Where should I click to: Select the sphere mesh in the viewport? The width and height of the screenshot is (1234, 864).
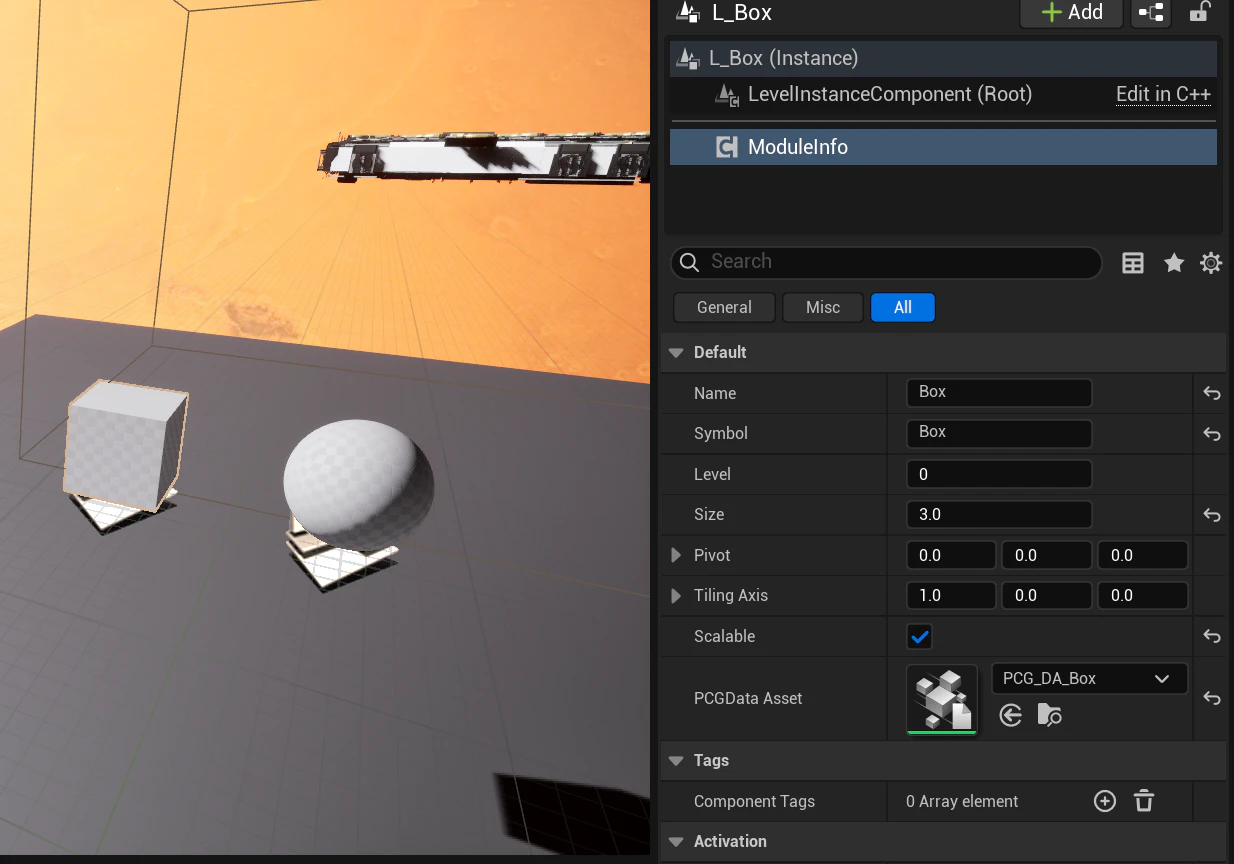(358, 484)
